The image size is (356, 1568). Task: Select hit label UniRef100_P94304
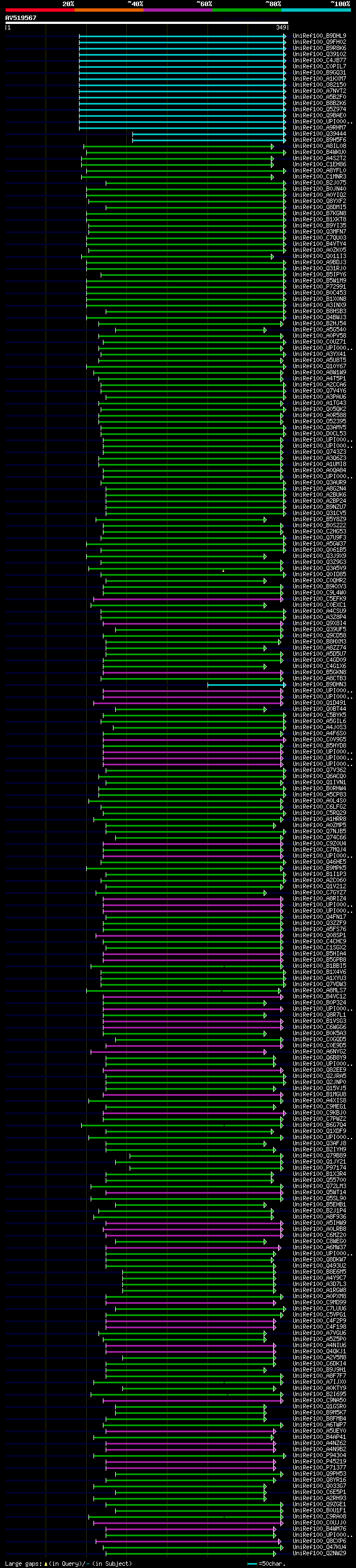[319, 1456]
